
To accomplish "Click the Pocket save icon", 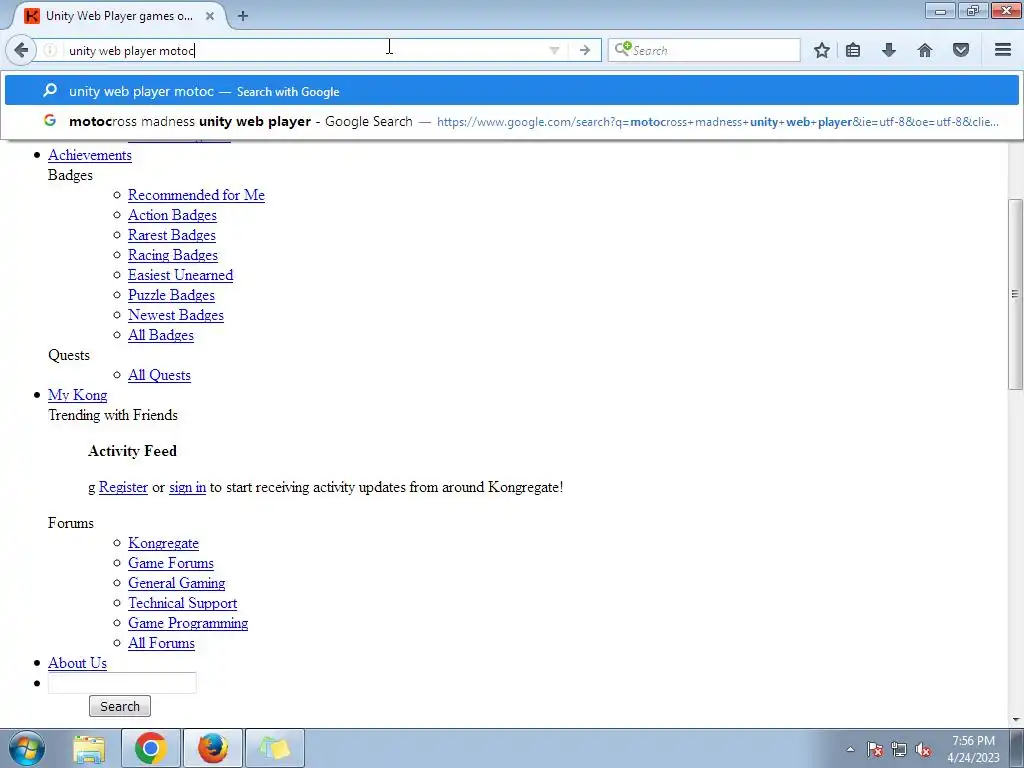I will click(961, 50).
